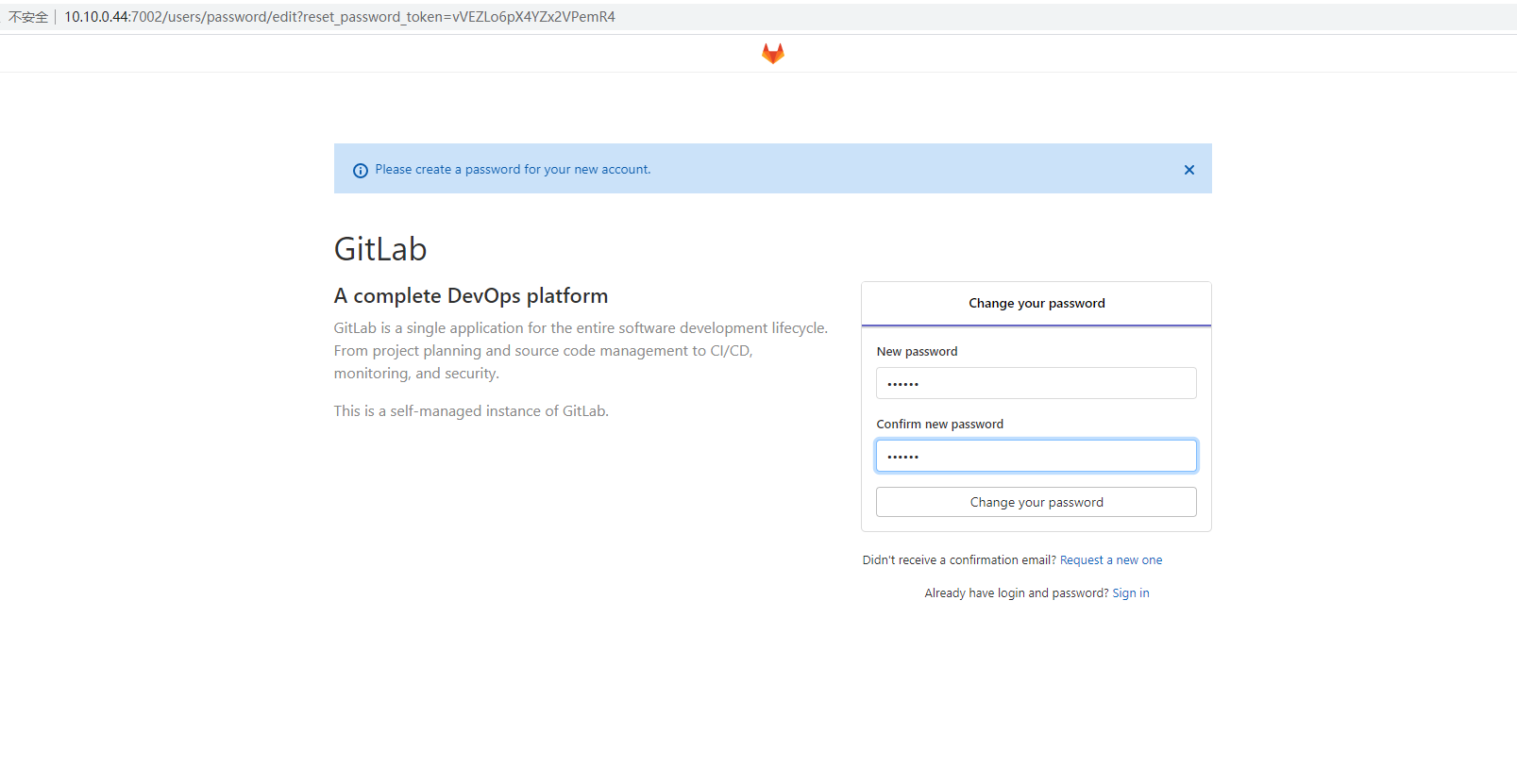Image resolution: width=1517 pixels, height=784 pixels.
Task: Click 'Already have login and password?' text
Action: pos(1017,593)
